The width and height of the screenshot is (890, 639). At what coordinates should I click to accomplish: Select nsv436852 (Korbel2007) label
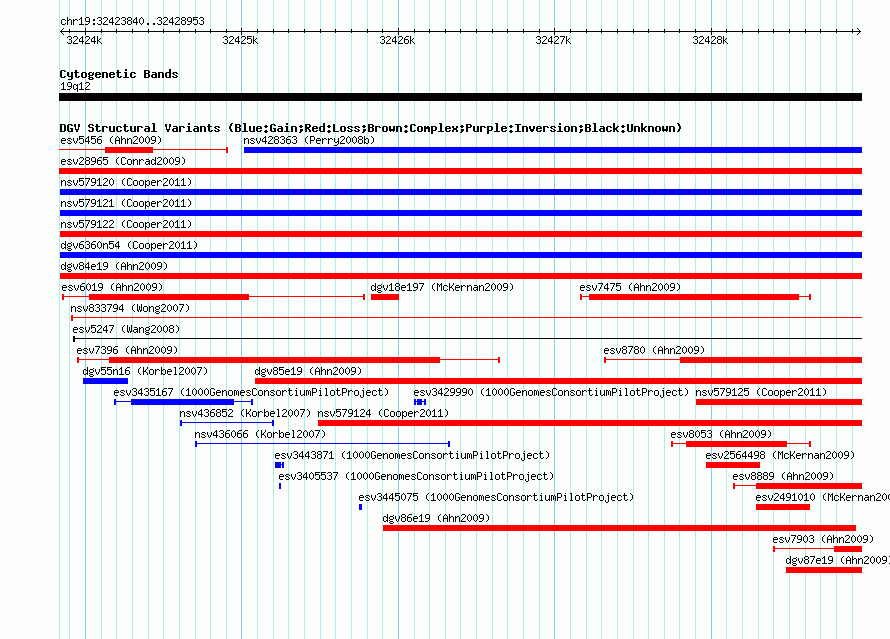(x=245, y=413)
